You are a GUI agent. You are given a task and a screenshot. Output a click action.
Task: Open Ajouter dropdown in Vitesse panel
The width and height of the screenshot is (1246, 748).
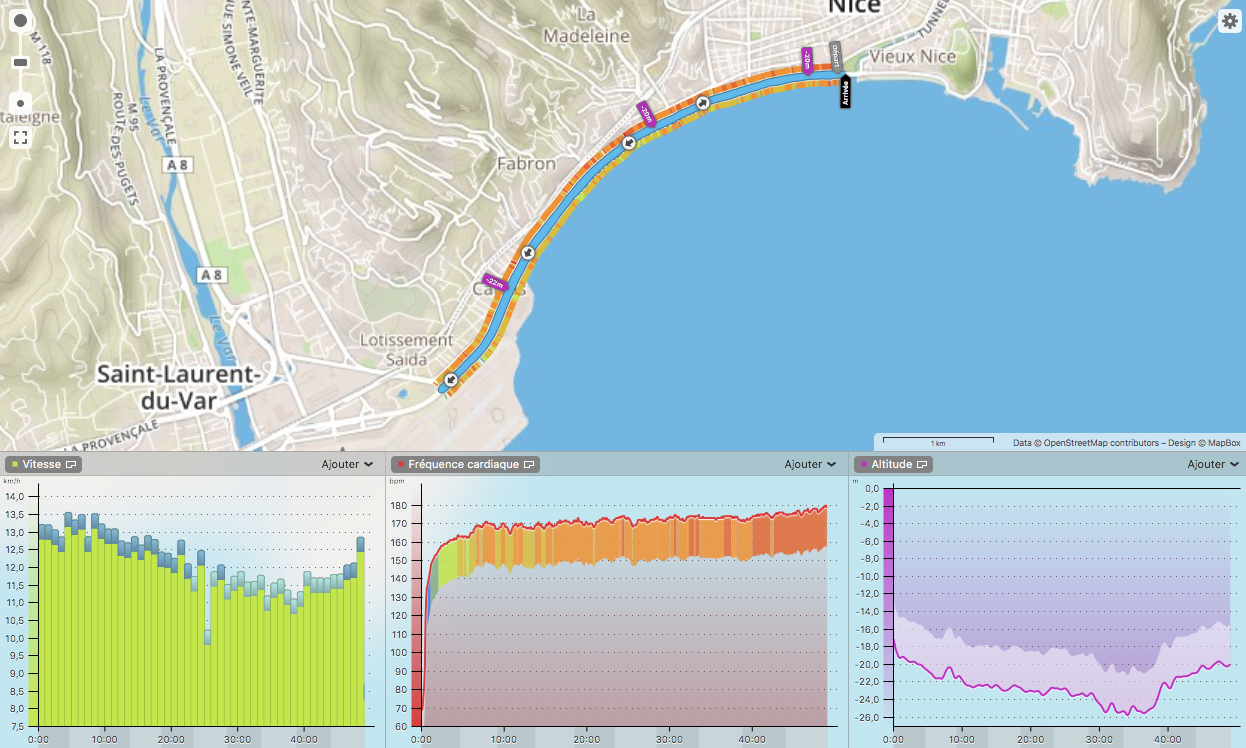click(x=347, y=465)
